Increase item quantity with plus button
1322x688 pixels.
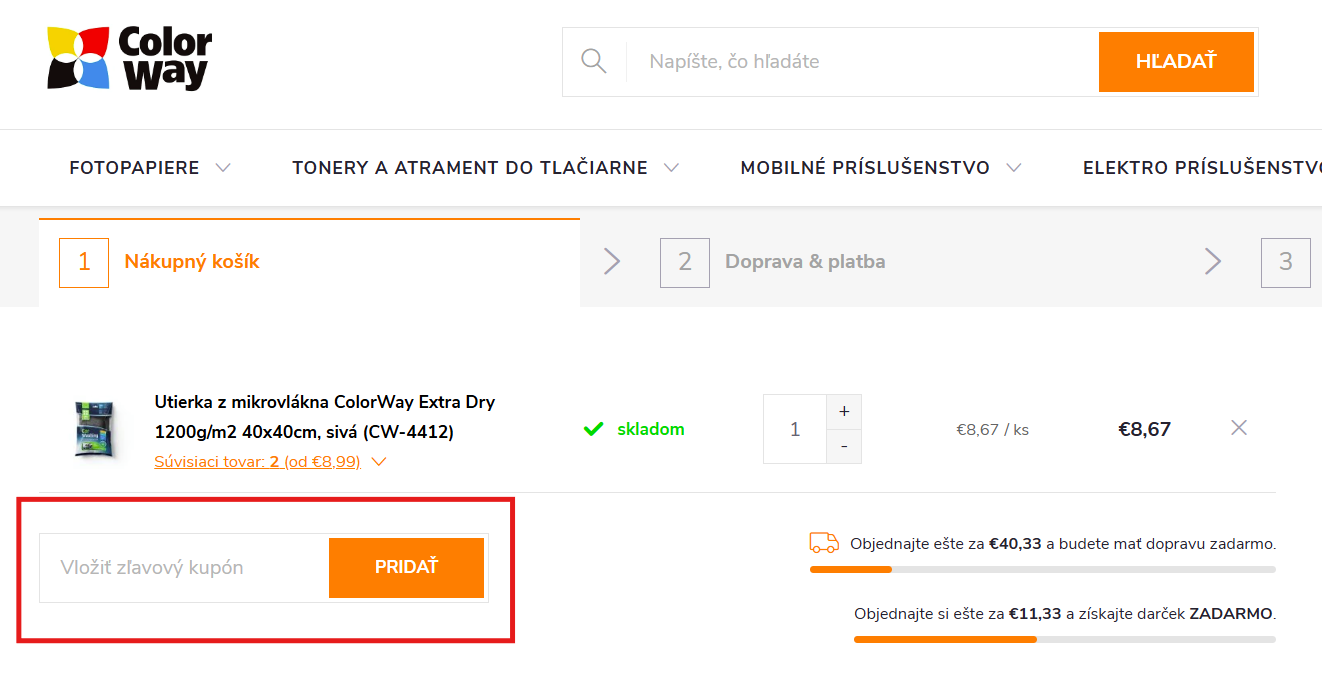click(844, 411)
